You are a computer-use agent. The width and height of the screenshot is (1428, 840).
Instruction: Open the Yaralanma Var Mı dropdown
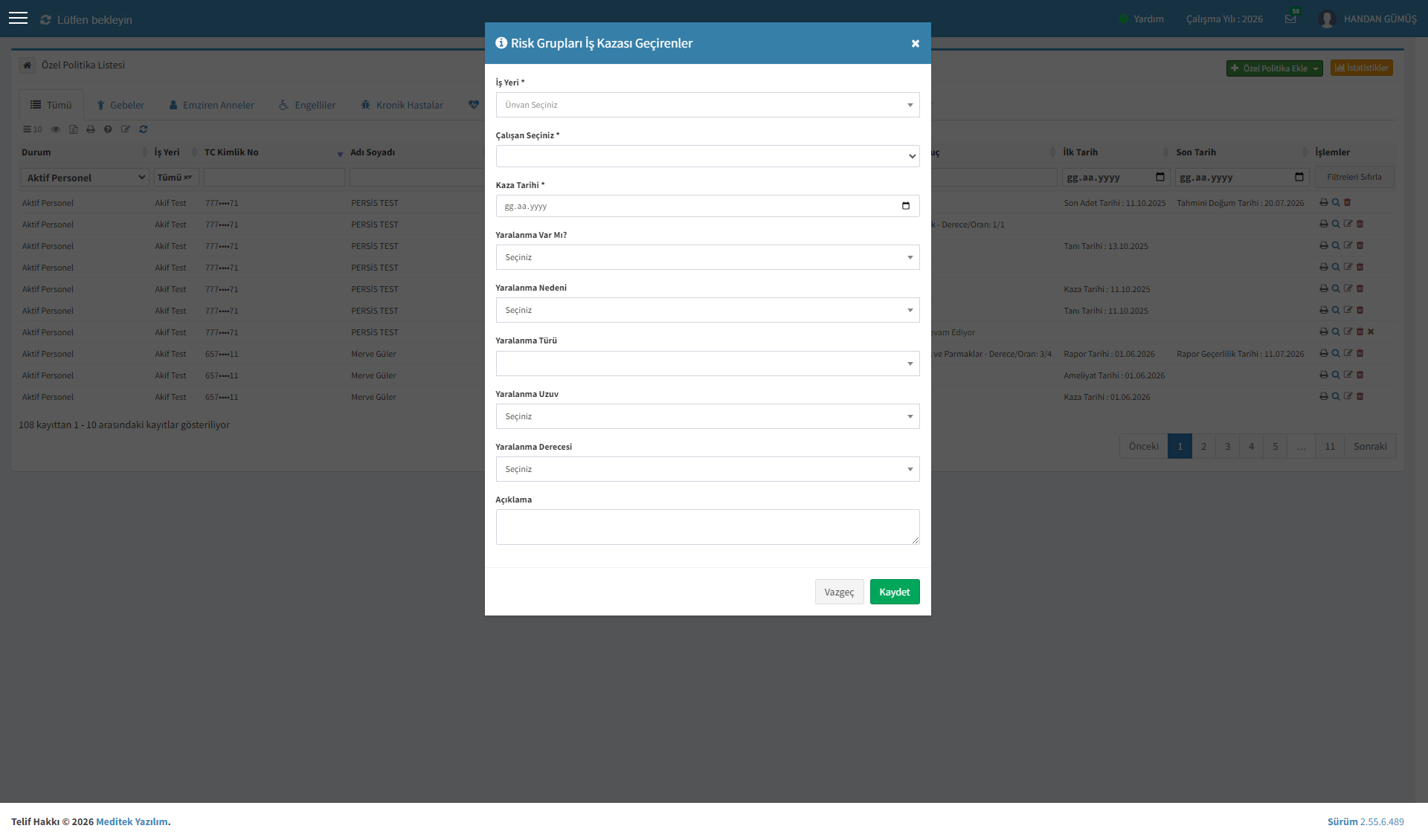pos(707,257)
